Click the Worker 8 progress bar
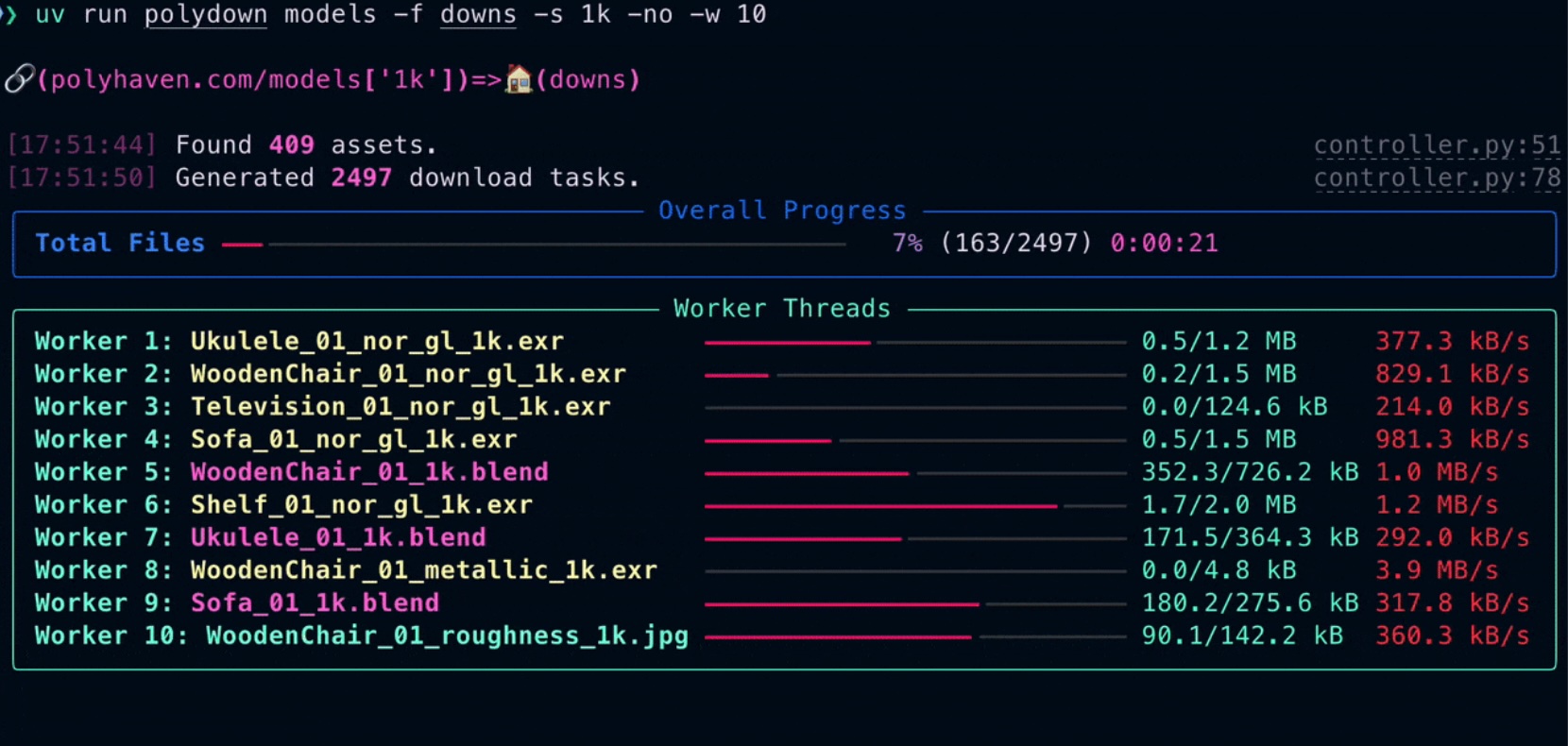 [x=915, y=571]
